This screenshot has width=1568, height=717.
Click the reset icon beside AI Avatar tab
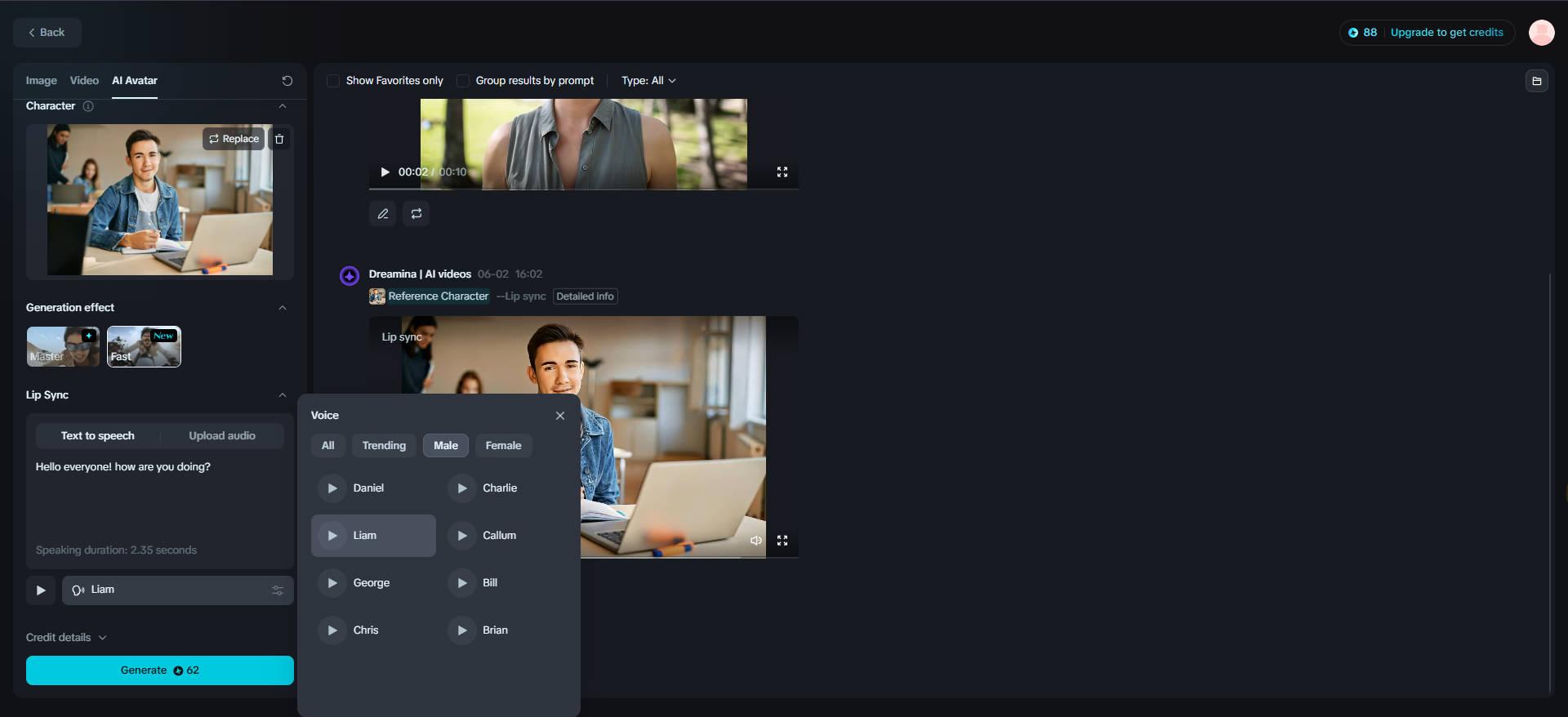pos(287,81)
